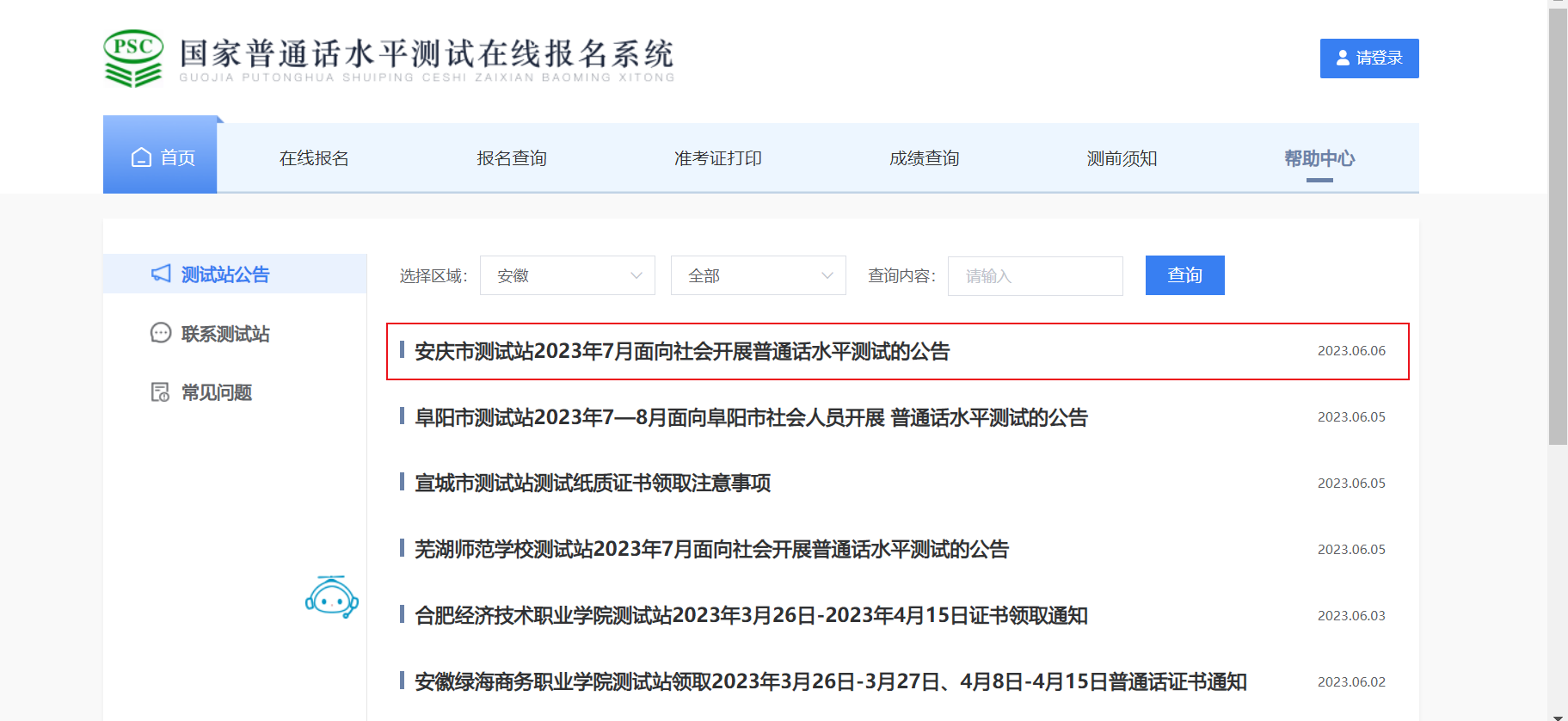1568x721 pixels.
Task: Switch to 准考证打印 tab
Action: [x=717, y=158]
